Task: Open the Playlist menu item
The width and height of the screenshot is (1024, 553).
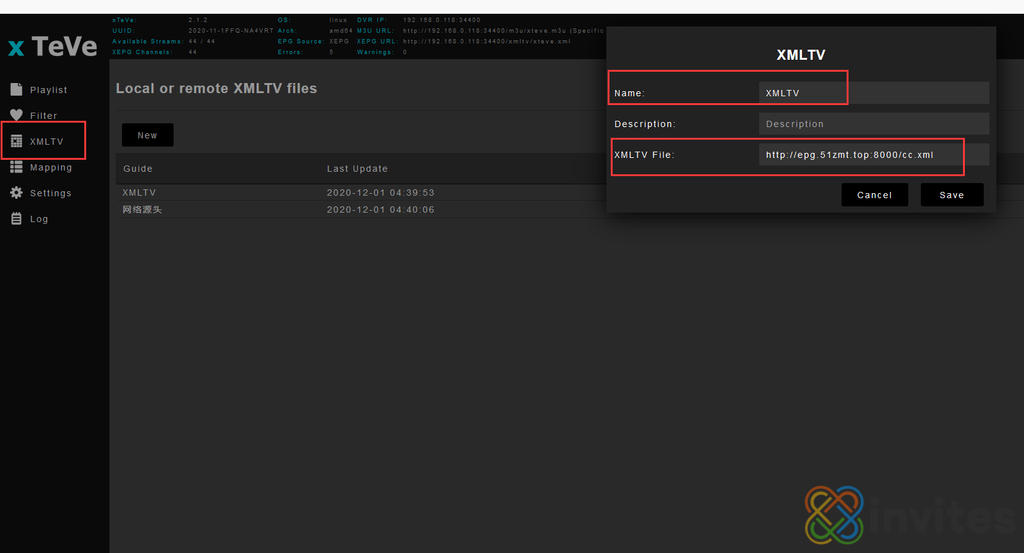Action: (x=48, y=89)
